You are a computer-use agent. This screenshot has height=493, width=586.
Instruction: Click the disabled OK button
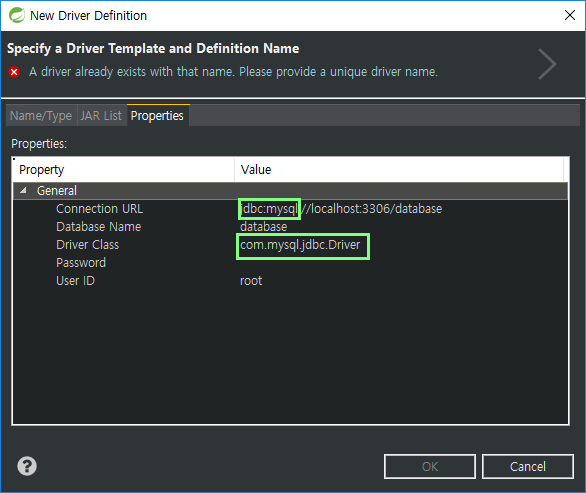(430, 466)
